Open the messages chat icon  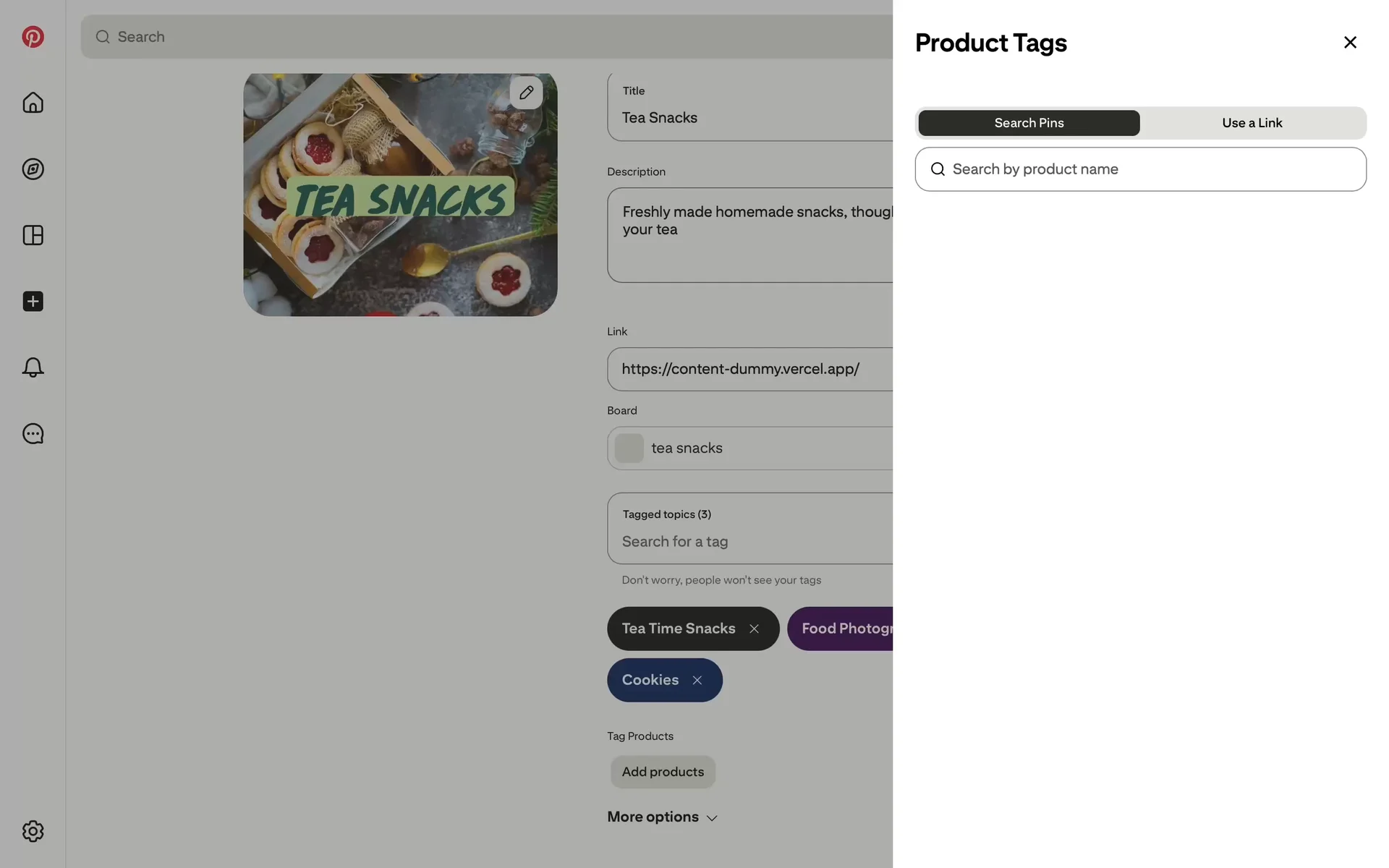pos(33,434)
